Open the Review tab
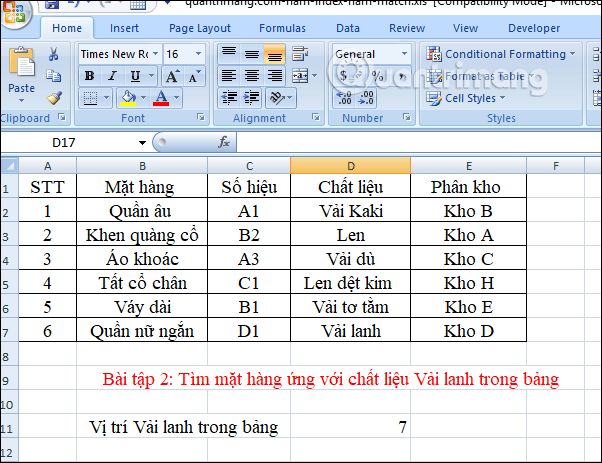 407,28
